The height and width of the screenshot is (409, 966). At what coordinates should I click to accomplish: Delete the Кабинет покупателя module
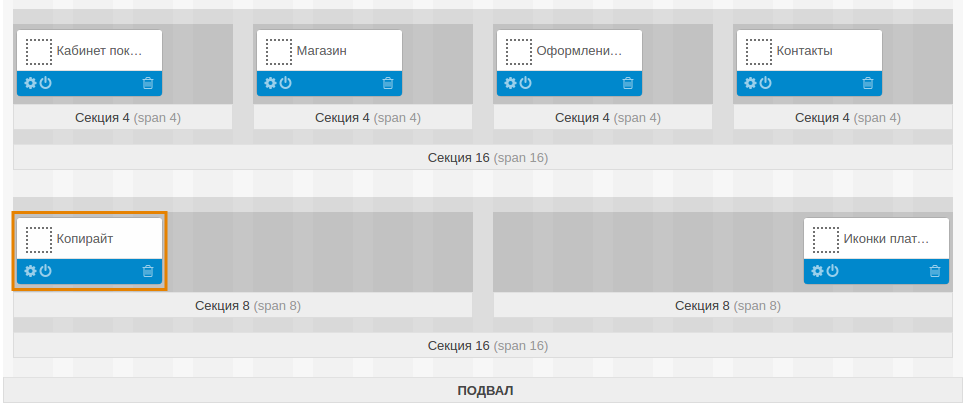tap(148, 83)
